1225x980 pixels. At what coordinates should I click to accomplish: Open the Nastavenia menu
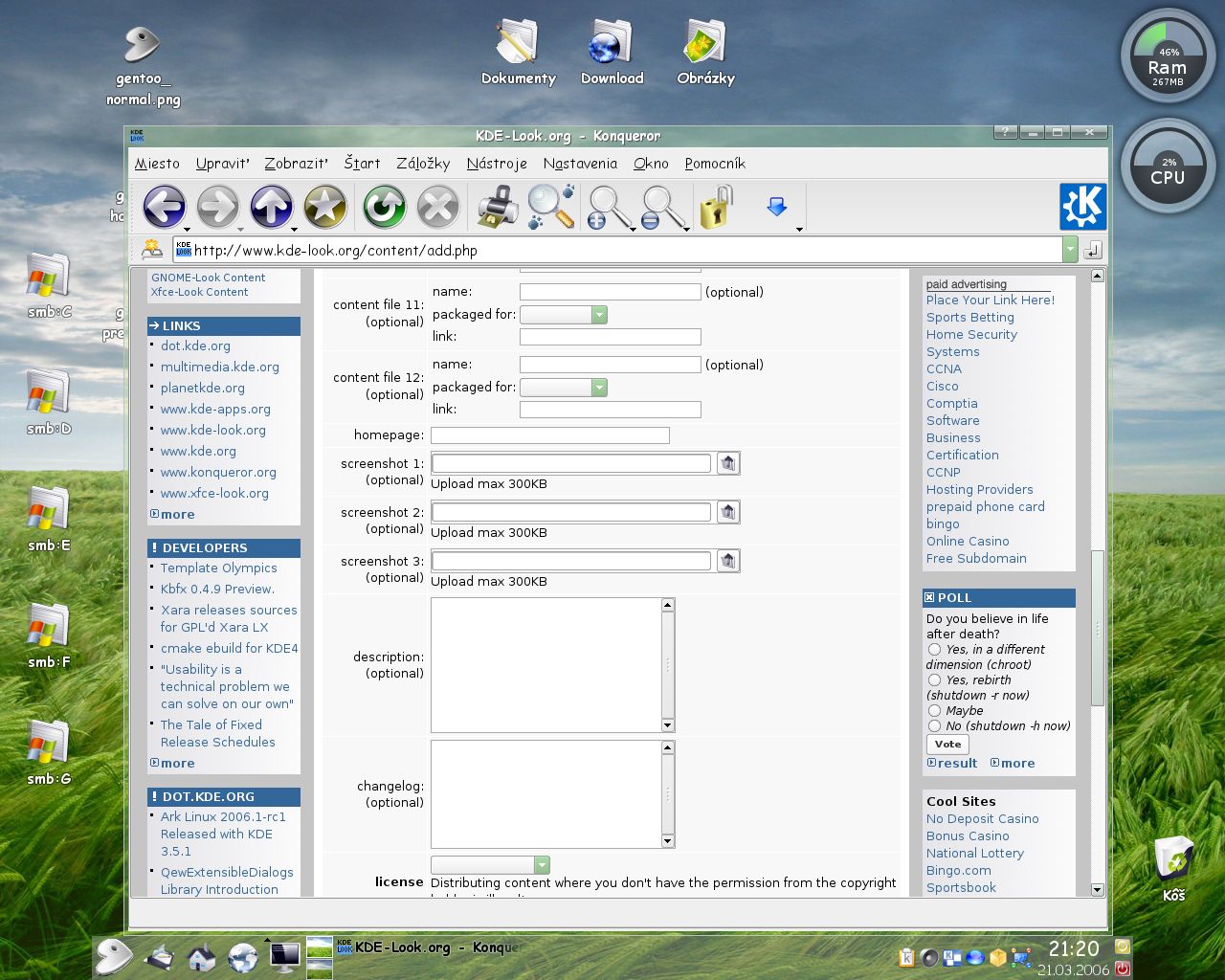click(x=580, y=164)
